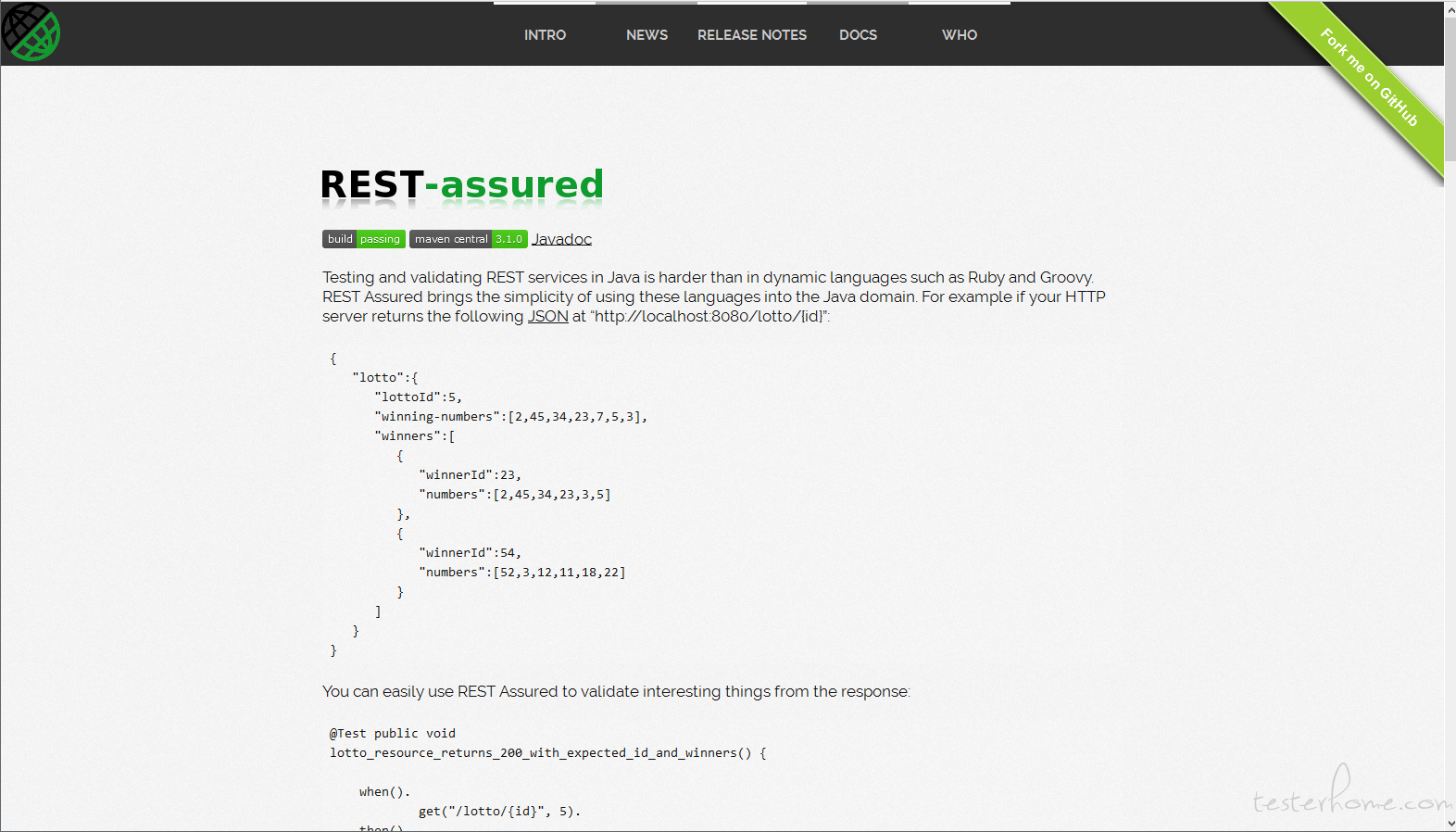Click the scrollbar up arrow

[1450, 8]
